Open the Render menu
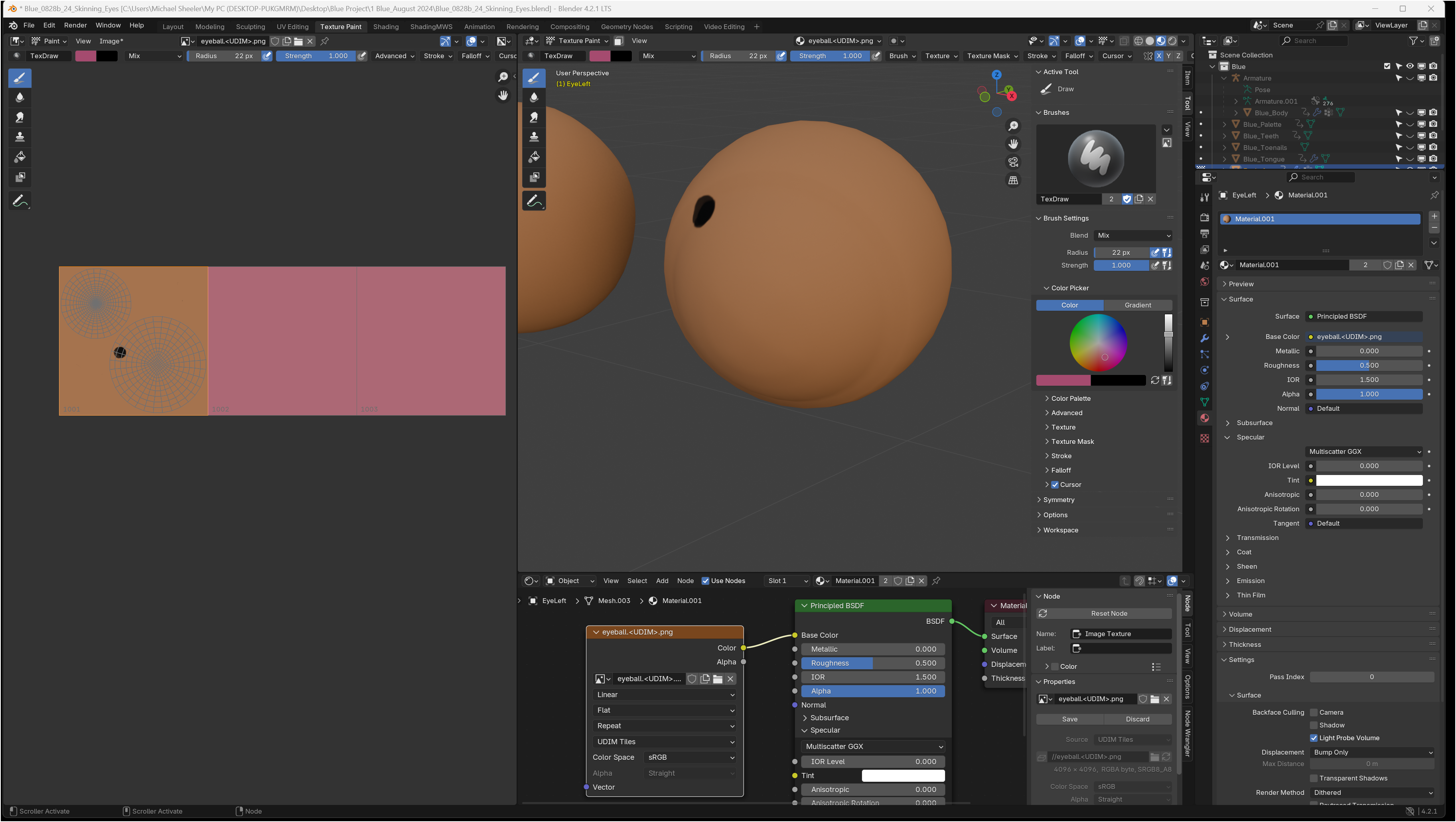Viewport: 1456px width, 822px height. pyautogui.click(x=75, y=26)
